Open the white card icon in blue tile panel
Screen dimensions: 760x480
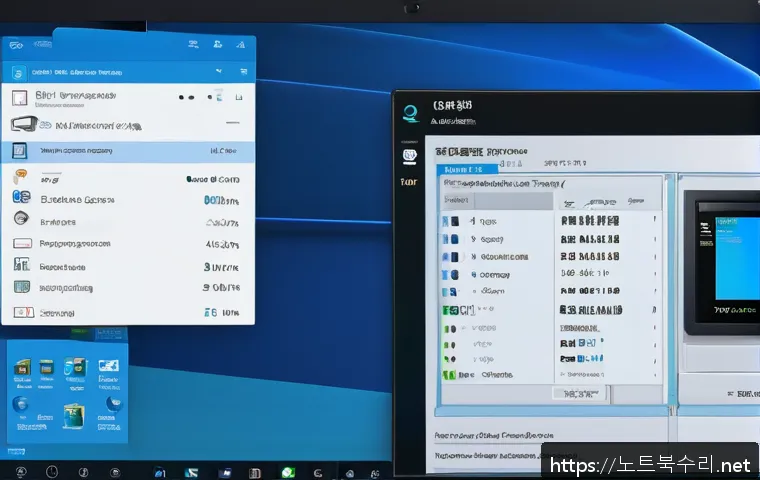click(x=108, y=366)
